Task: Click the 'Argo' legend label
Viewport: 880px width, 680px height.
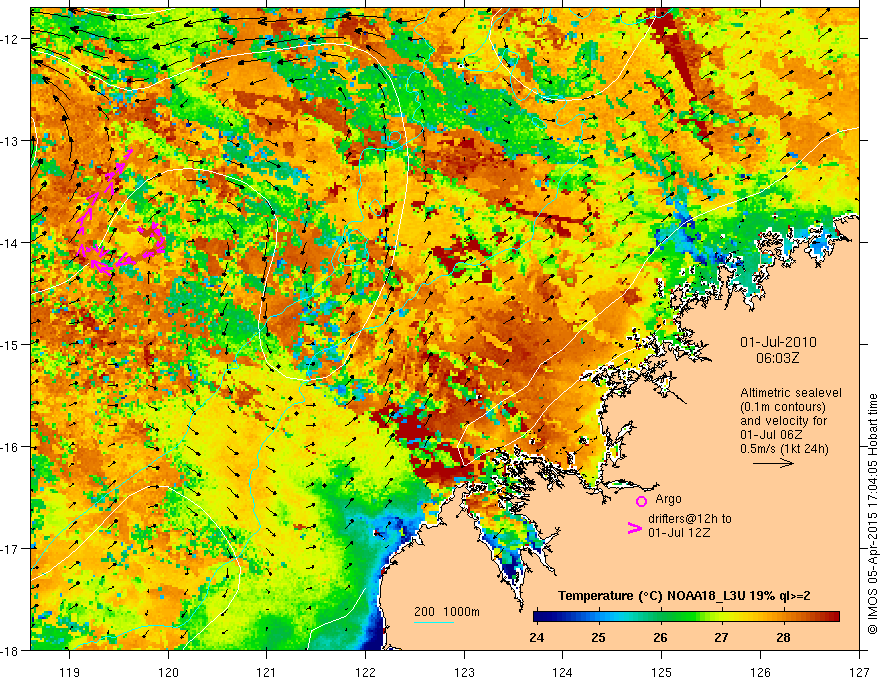Action: tap(668, 499)
